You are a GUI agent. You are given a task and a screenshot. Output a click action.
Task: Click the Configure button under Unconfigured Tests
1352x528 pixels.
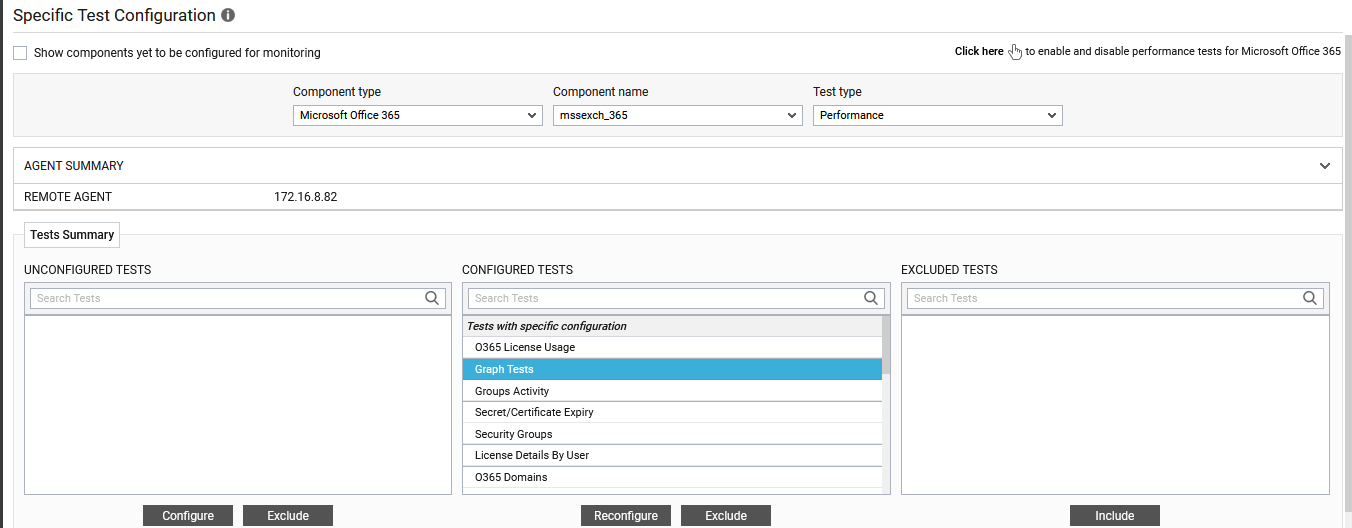point(188,516)
